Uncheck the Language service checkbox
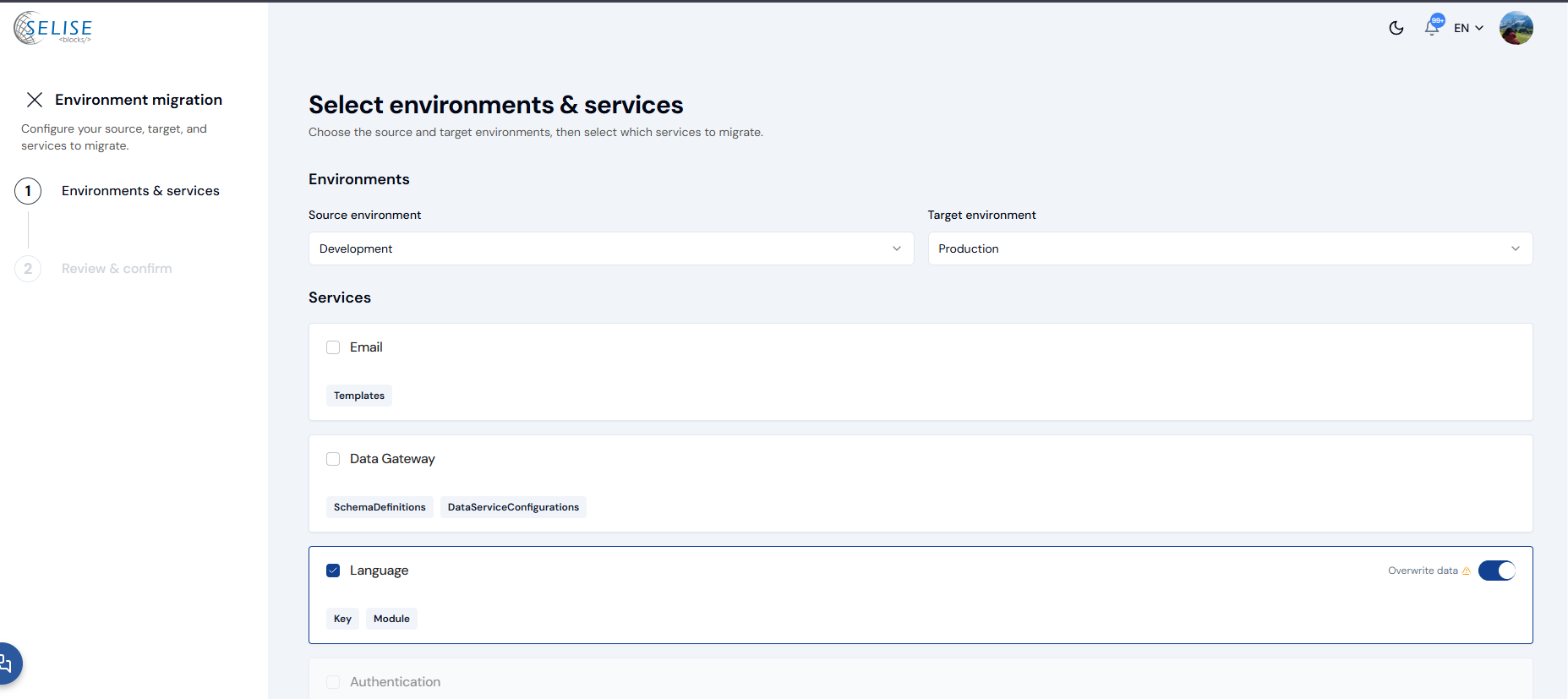The image size is (1568, 699). coord(333,571)
